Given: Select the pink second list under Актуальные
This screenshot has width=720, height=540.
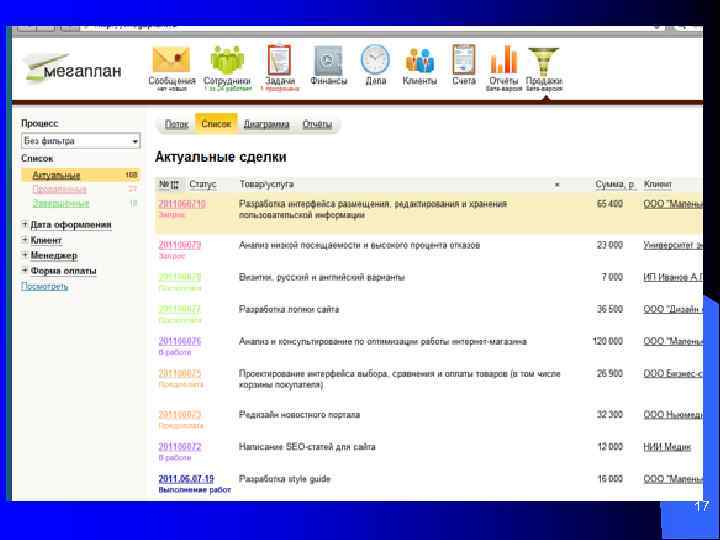Looking at the screenshot, I should coord(59,189).
